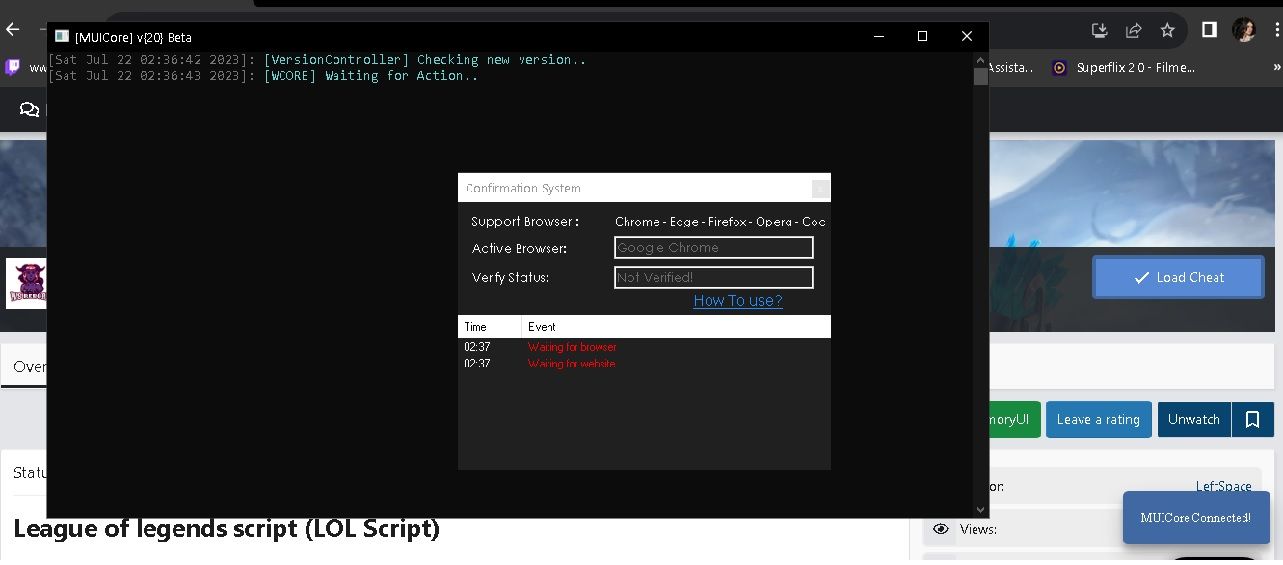The image size is (1283, 565).
Task: Click the chat bubbles icon in the site header
Action: pos(30,109)
